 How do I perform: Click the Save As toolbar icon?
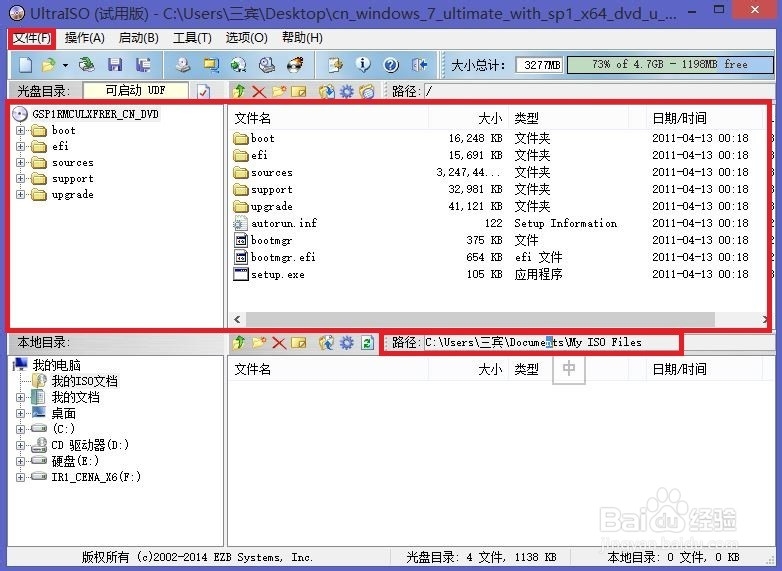[x=144, y=65]
